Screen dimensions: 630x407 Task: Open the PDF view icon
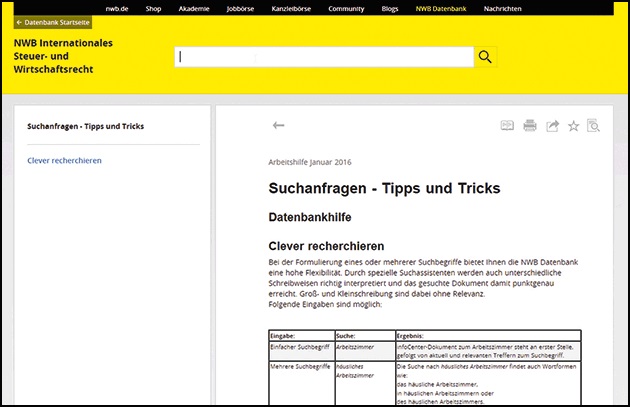click(x=507, y=126)
